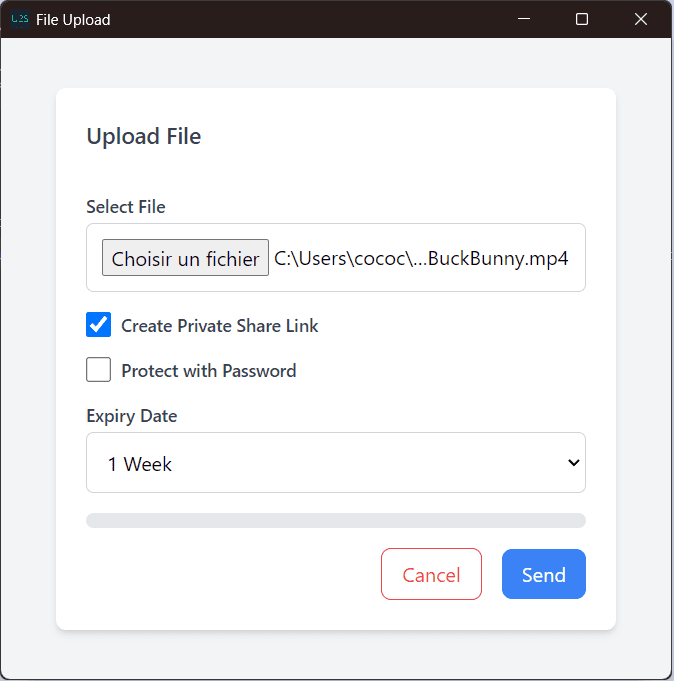
Task: Close the File Upload window
Action: (x=641, y=19)
